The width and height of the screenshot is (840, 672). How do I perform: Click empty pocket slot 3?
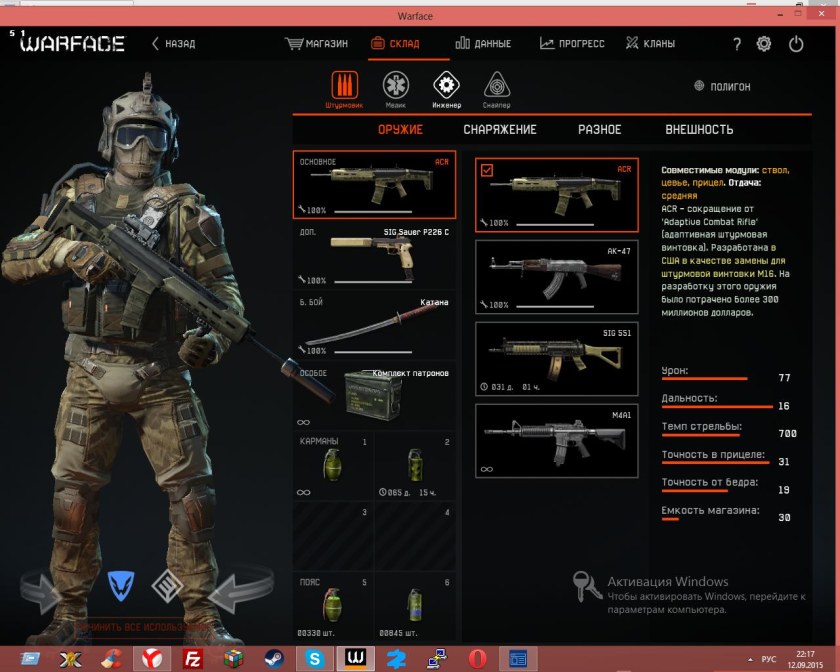pos(333,536)
